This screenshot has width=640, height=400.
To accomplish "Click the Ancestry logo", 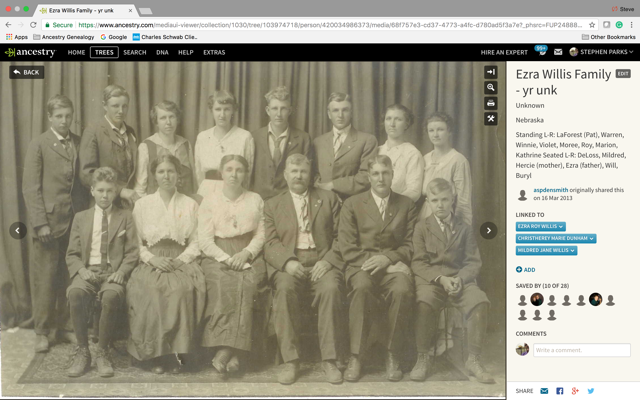I will (30, 52).
